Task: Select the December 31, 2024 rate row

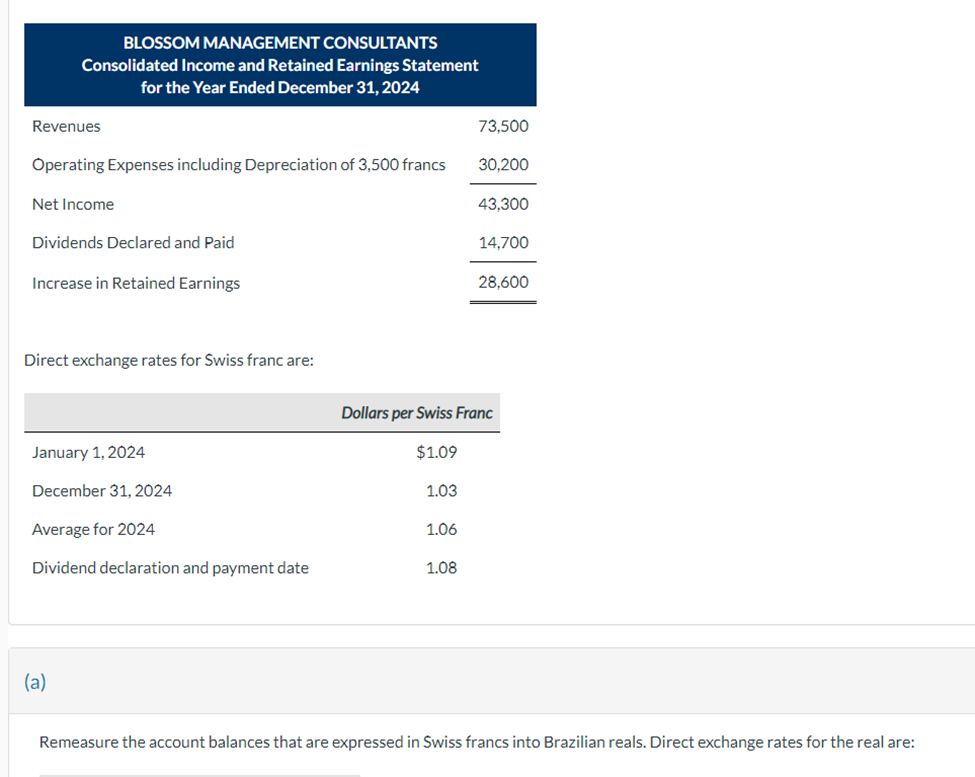Action: click(x=262, y=491)
